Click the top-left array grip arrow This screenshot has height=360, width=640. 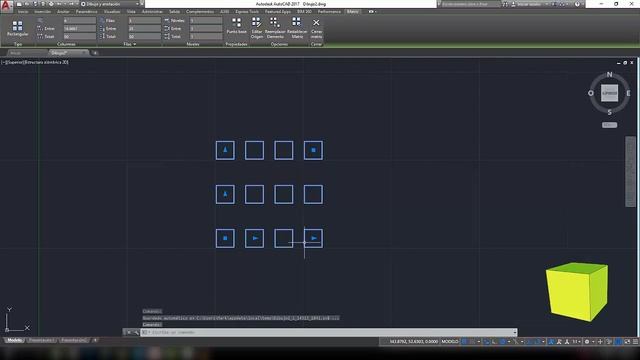pos(225,150)
